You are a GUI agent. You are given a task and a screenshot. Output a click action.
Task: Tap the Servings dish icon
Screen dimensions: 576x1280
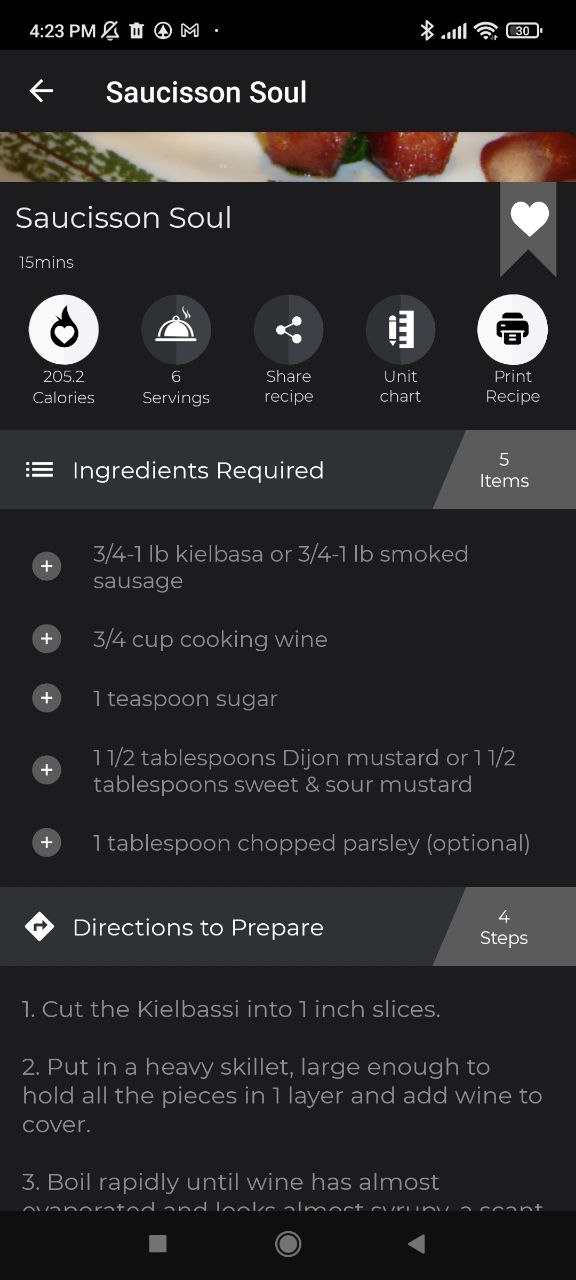pos(176,329)
